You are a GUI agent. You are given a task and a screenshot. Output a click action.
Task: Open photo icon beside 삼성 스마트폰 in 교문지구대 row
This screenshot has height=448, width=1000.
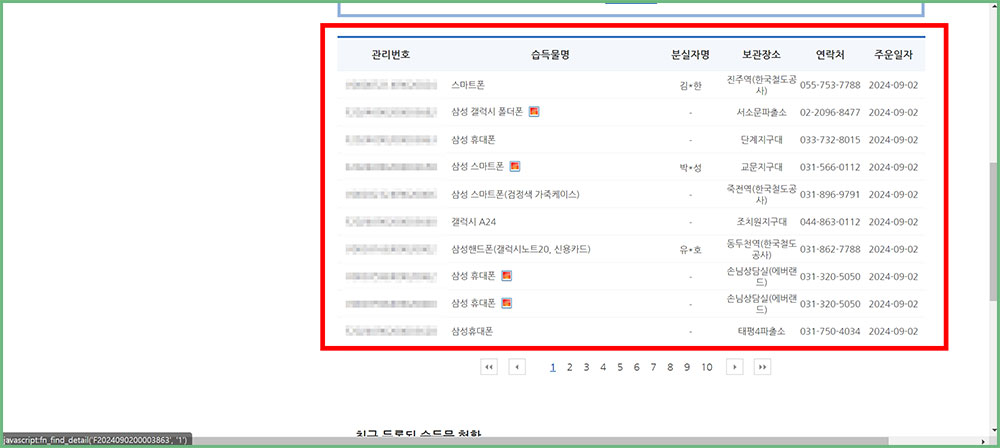pos(515,167)
